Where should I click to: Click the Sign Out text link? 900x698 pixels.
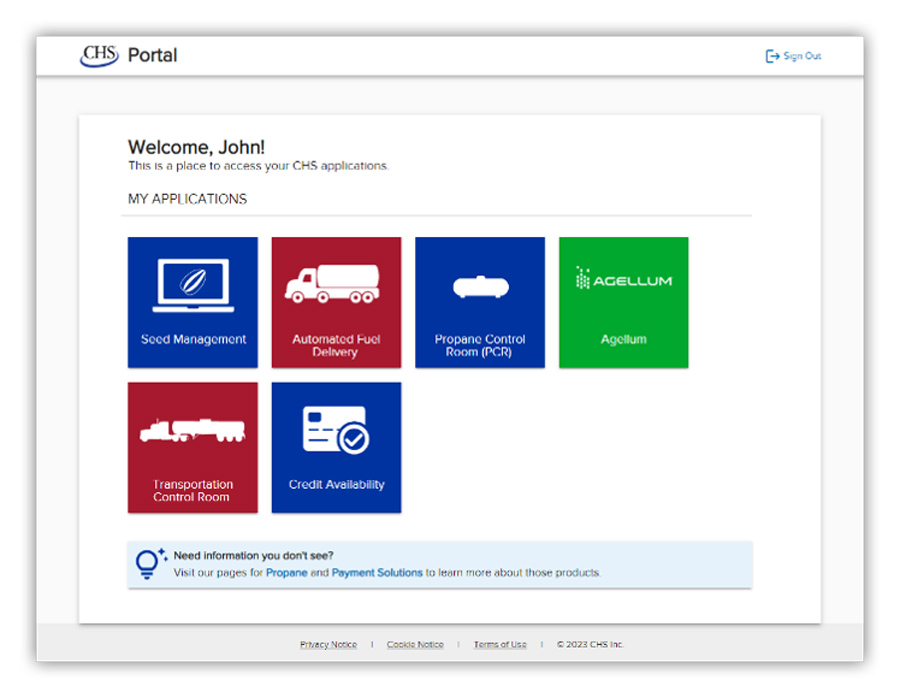pos(802,56)
